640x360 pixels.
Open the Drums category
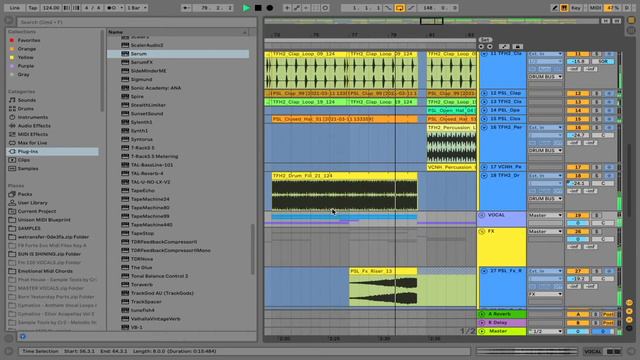tap(26, 109)
